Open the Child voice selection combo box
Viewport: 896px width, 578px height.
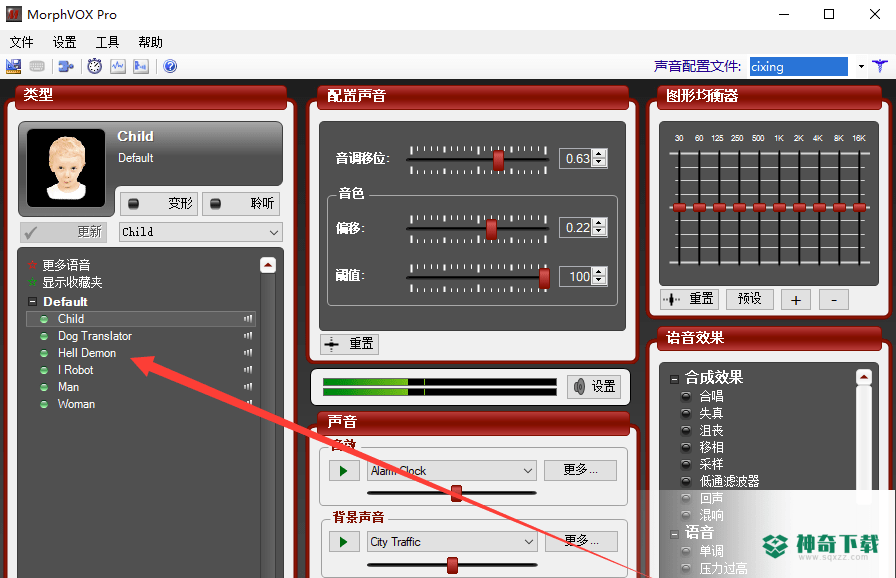tap(201, 232)
